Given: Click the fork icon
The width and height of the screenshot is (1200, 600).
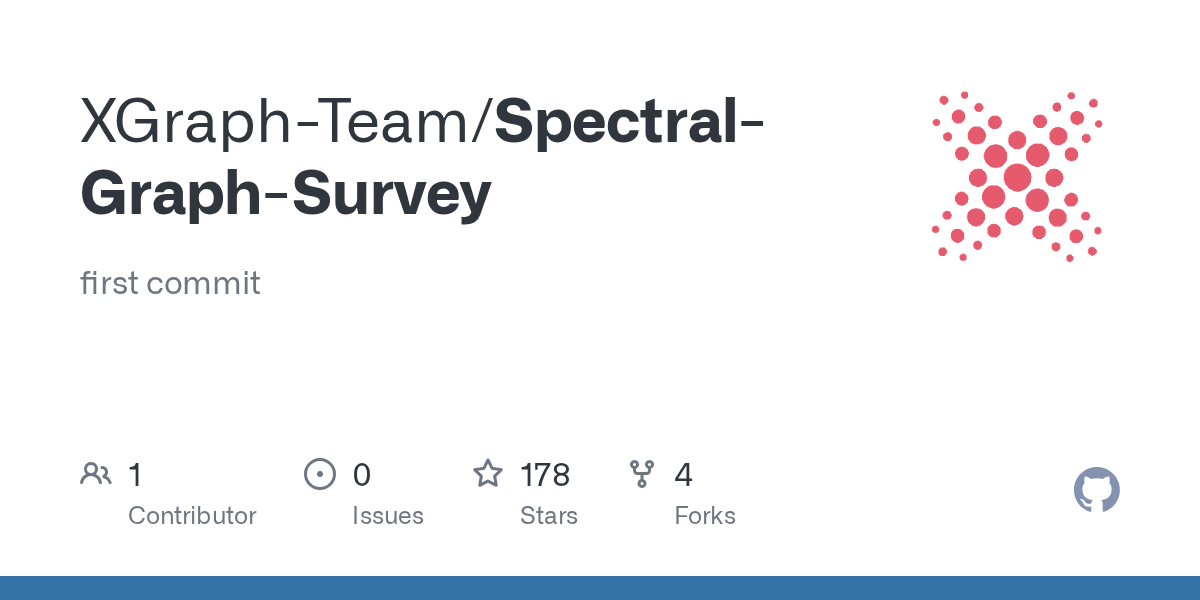Looking at the screenshot, I should tap(642, 474).
